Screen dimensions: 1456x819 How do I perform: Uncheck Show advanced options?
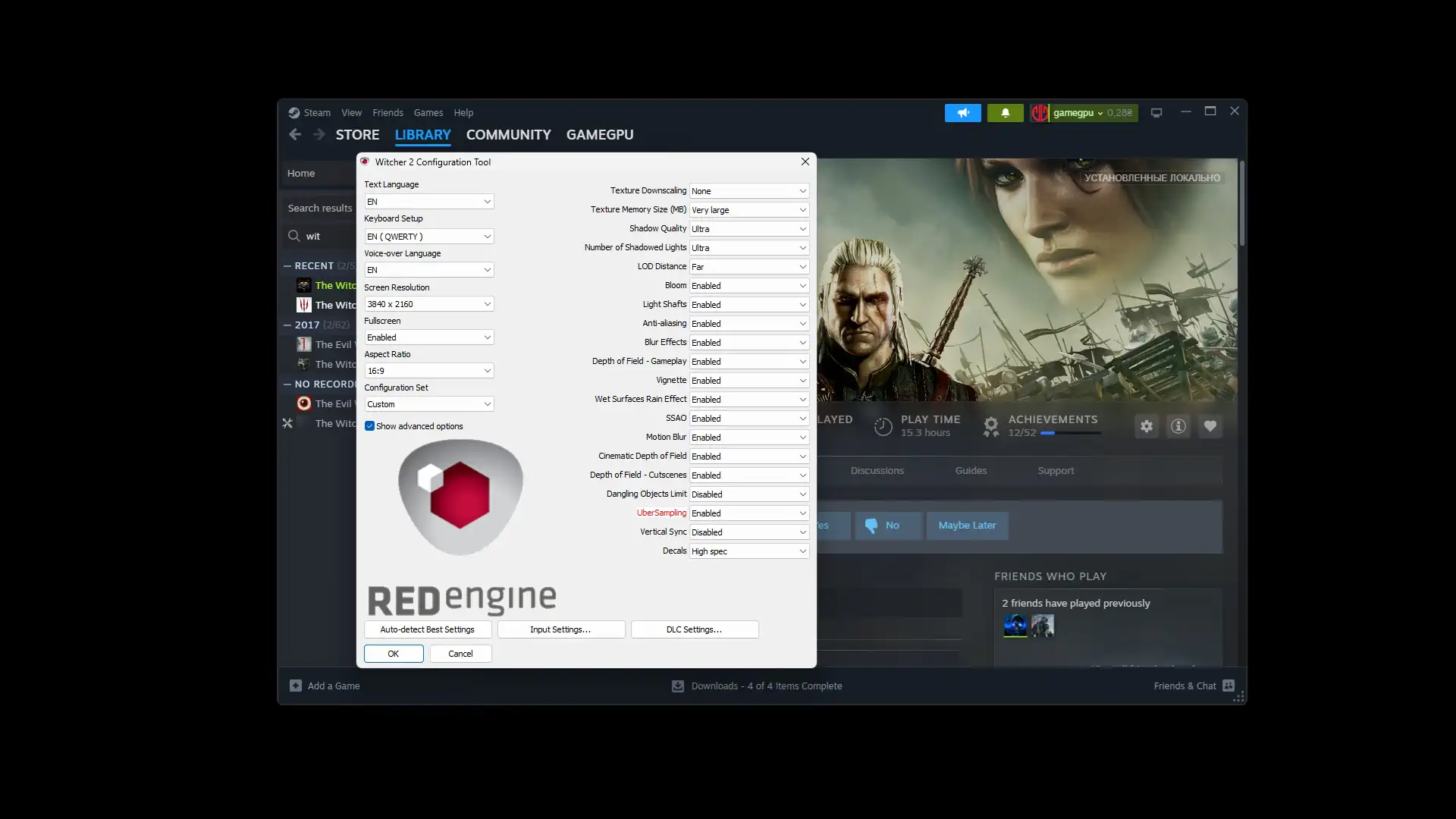point(369,426)
